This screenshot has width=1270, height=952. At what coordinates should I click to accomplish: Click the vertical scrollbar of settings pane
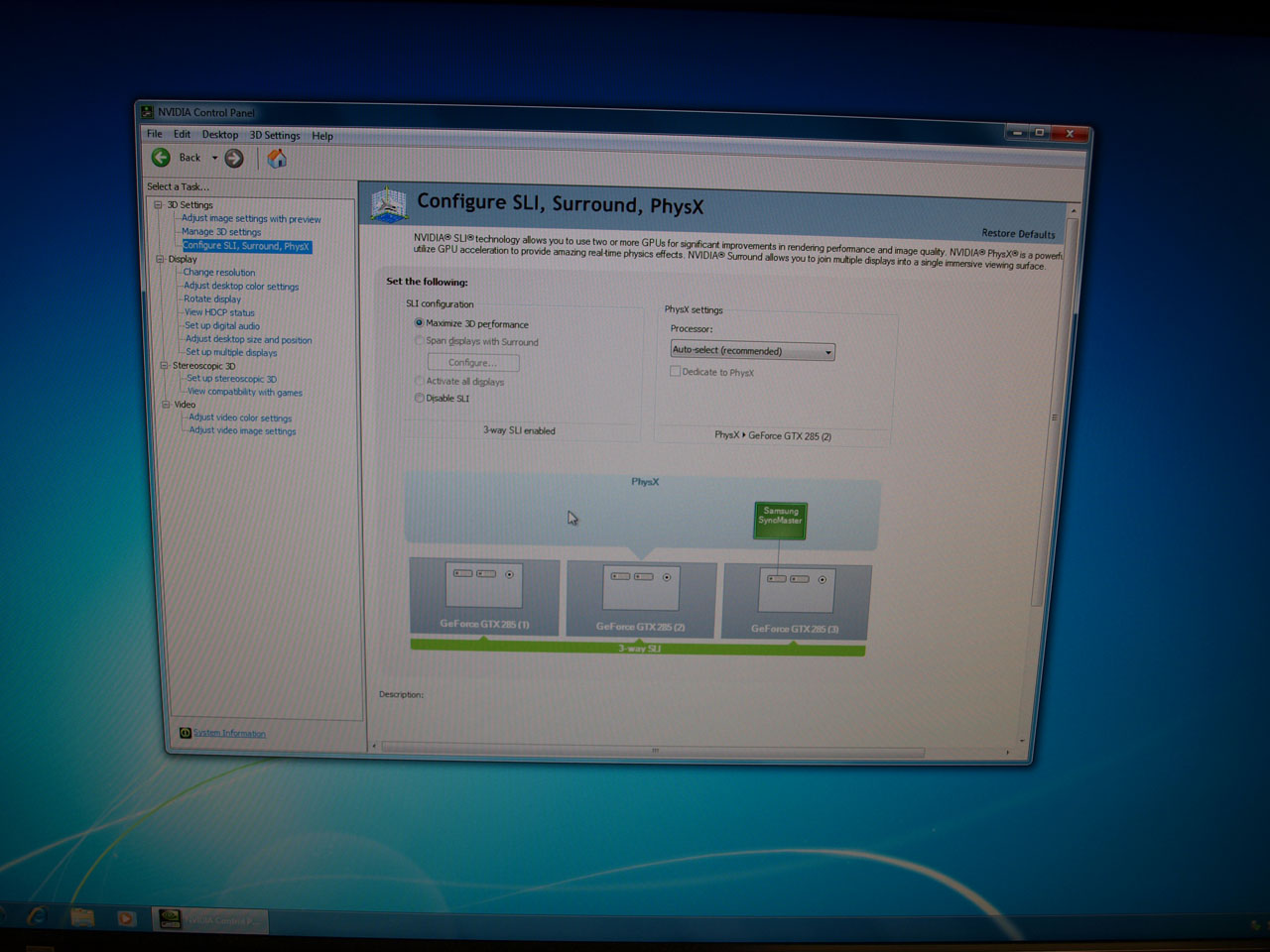tap(1054, 416)
